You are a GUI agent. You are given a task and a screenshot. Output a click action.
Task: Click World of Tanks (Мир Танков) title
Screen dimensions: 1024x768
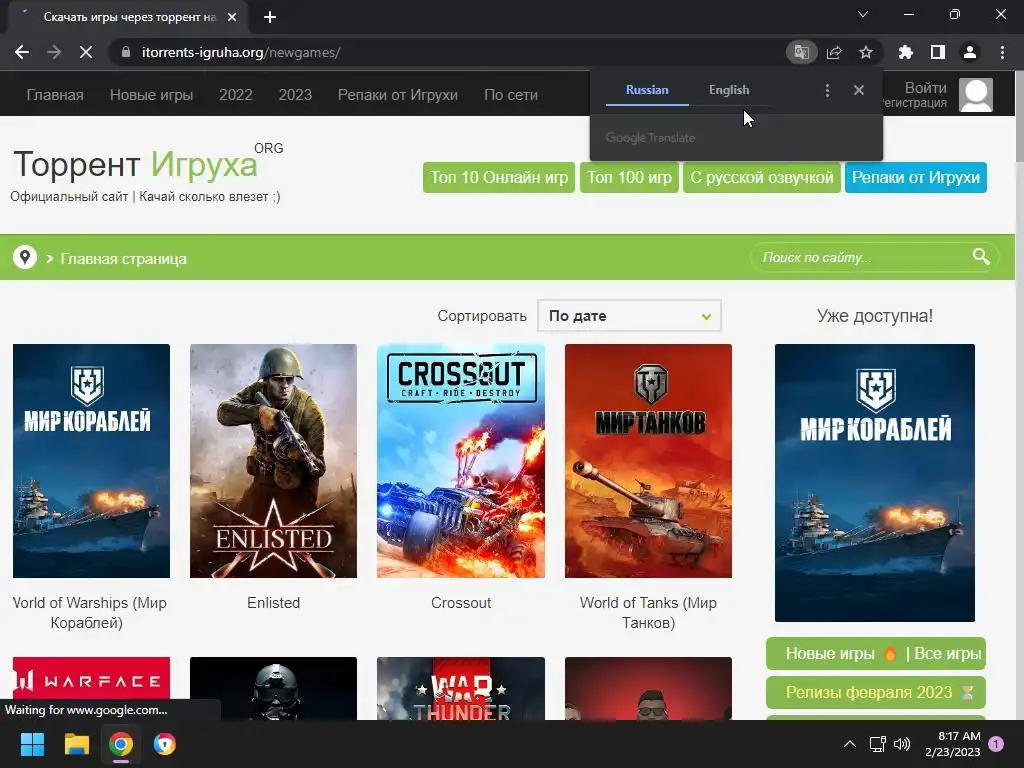[648, 613]
